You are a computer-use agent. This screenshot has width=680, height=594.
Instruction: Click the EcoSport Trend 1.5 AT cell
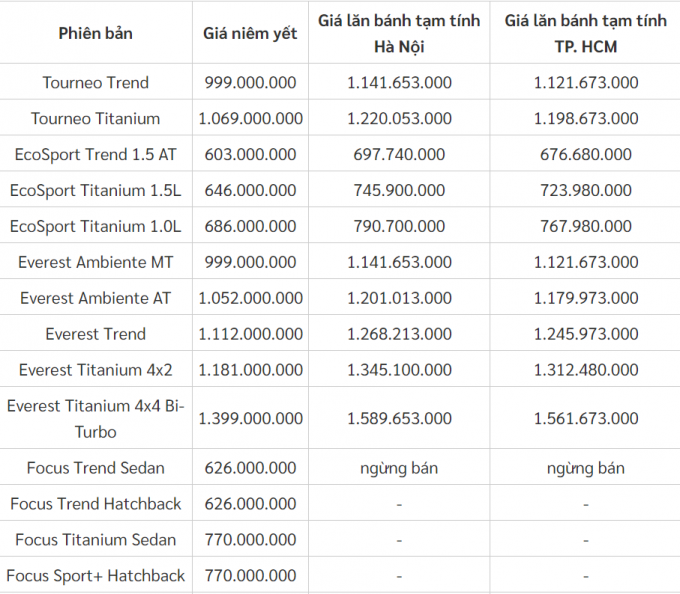pos(95,154)
